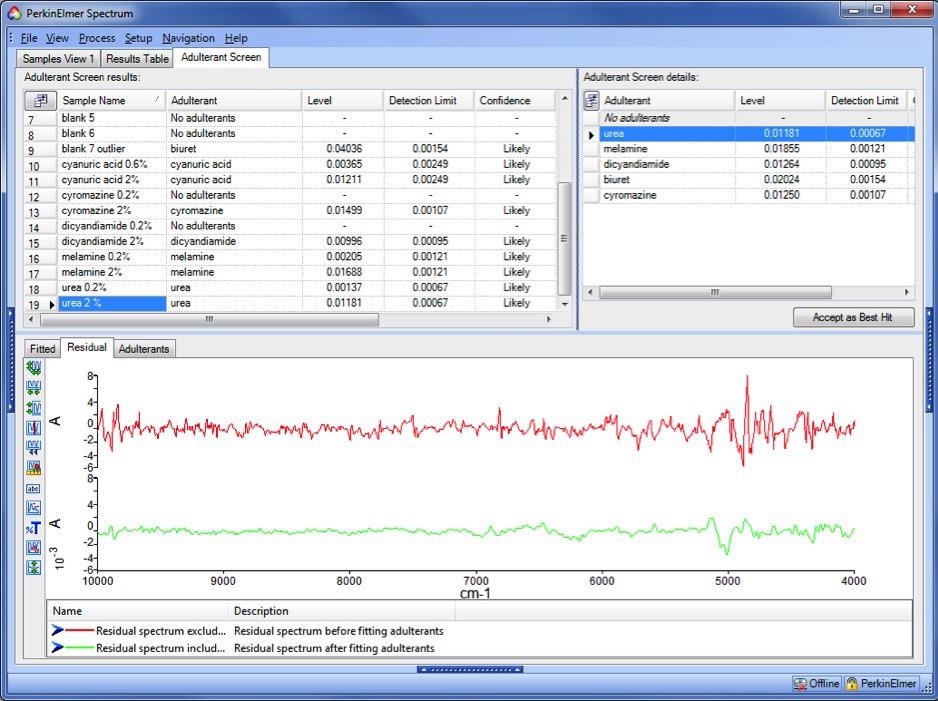Screen dimensions: 938x701
Task: Collapse the bottom panel via dotted handle
Action: point(470,669)
